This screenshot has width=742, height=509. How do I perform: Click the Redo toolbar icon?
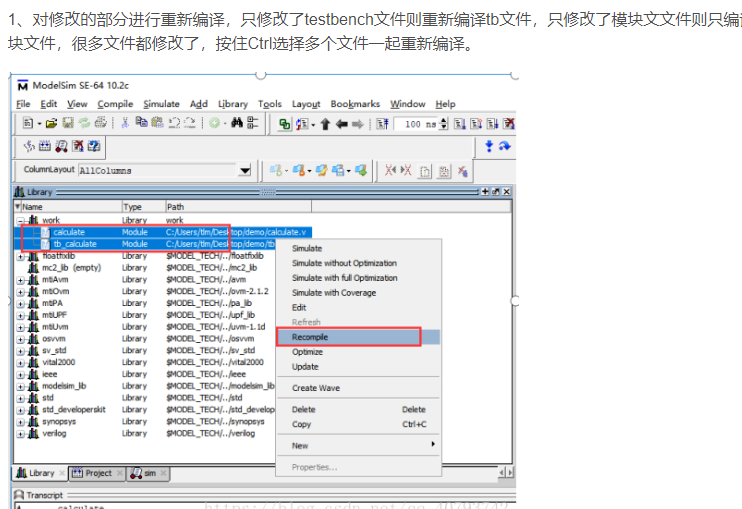(190, 123)
